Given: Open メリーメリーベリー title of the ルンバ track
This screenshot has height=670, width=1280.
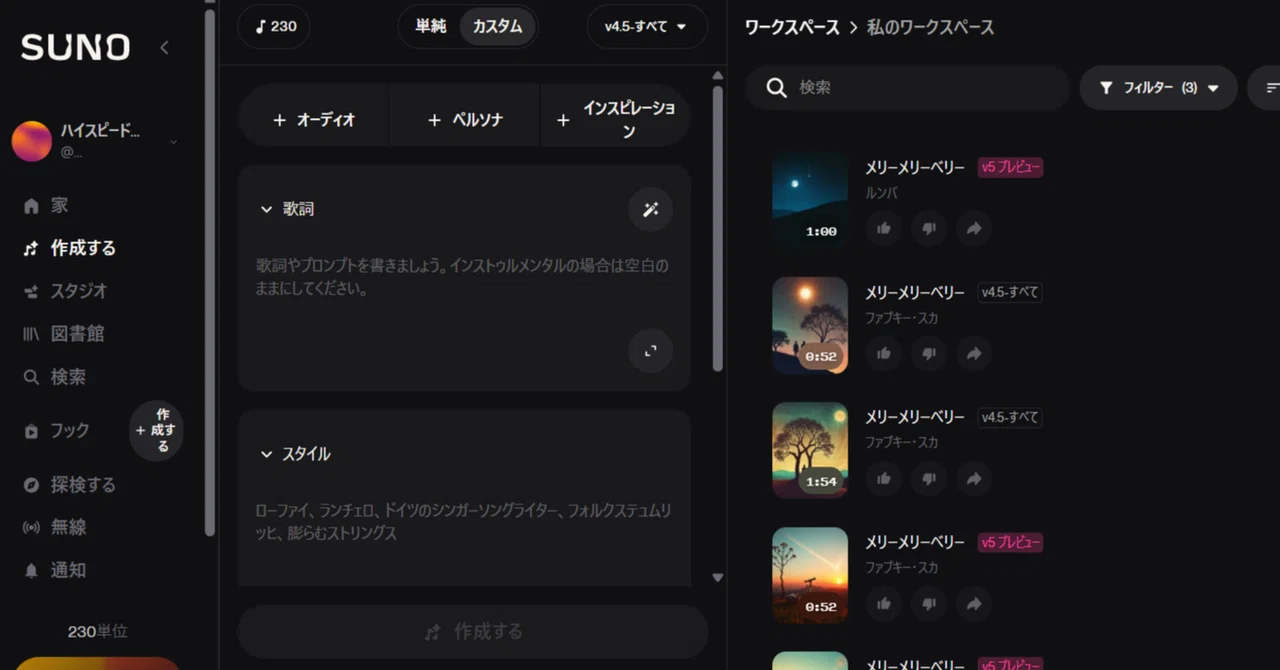Looking at the screenshot, I should (915, 167).
